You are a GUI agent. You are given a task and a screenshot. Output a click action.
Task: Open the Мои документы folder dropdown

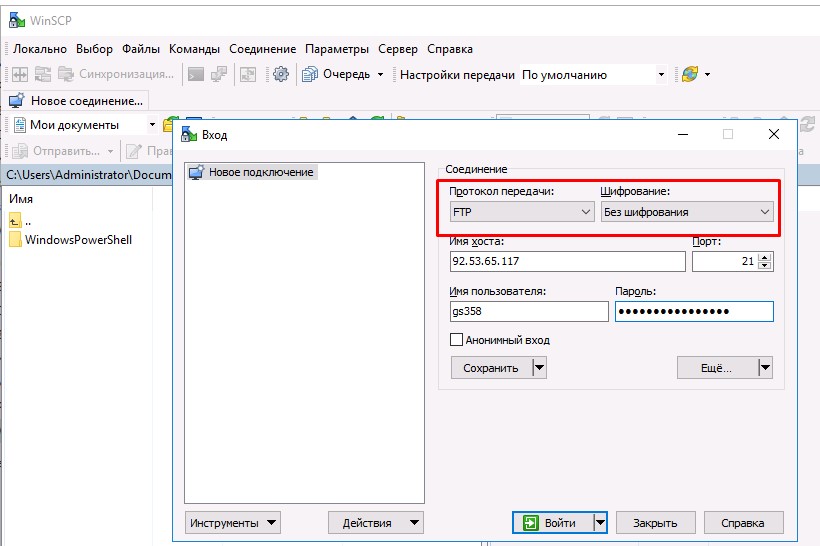click(x=152, y=124)
